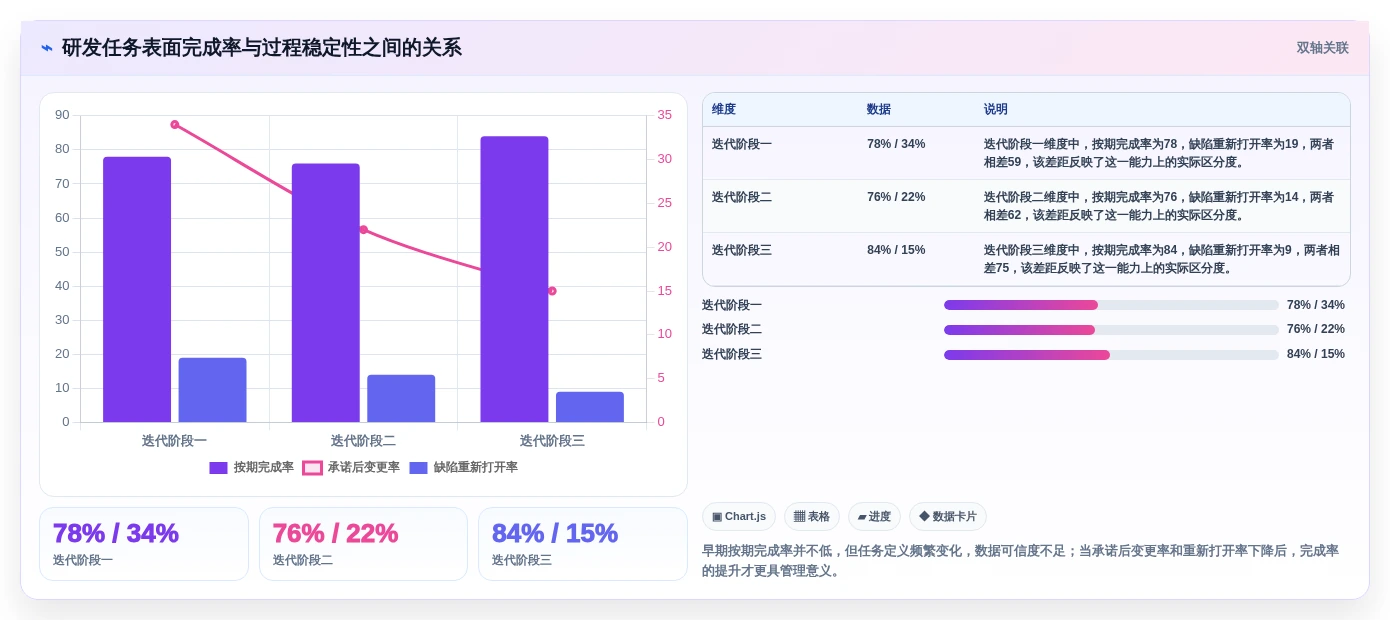Click the description for 迭代阶段三 mentioning 相差75
This screenshot has height=620, width=1390.
click(x=1162, y=259)
